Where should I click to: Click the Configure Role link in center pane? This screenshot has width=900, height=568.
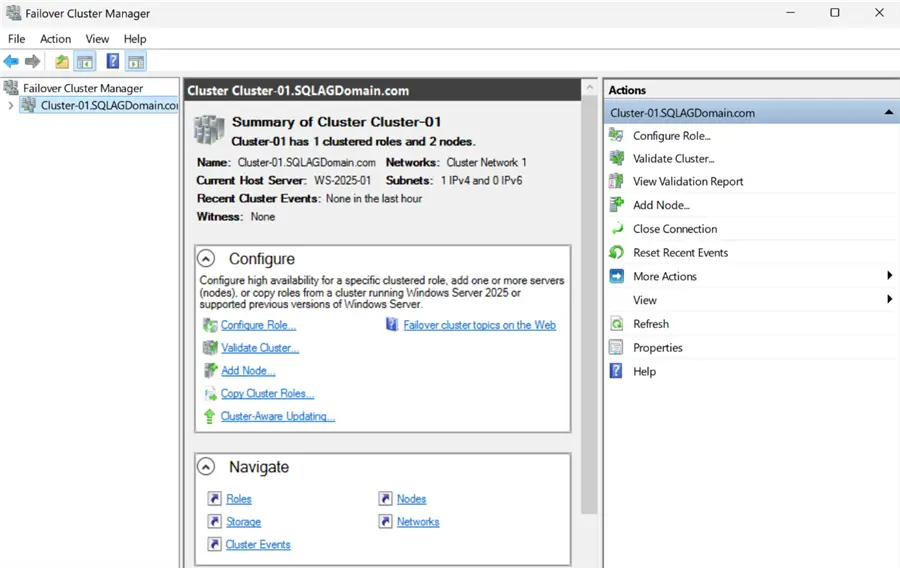coord(258,325)
